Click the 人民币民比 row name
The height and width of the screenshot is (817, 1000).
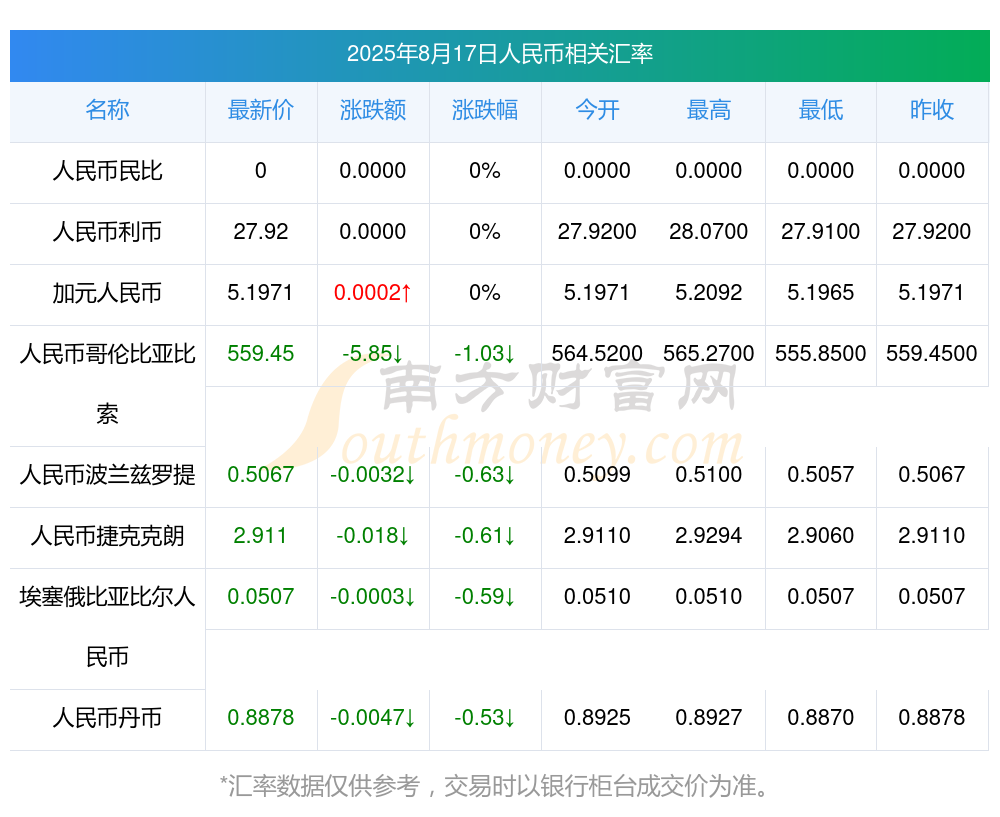(107, 171)
